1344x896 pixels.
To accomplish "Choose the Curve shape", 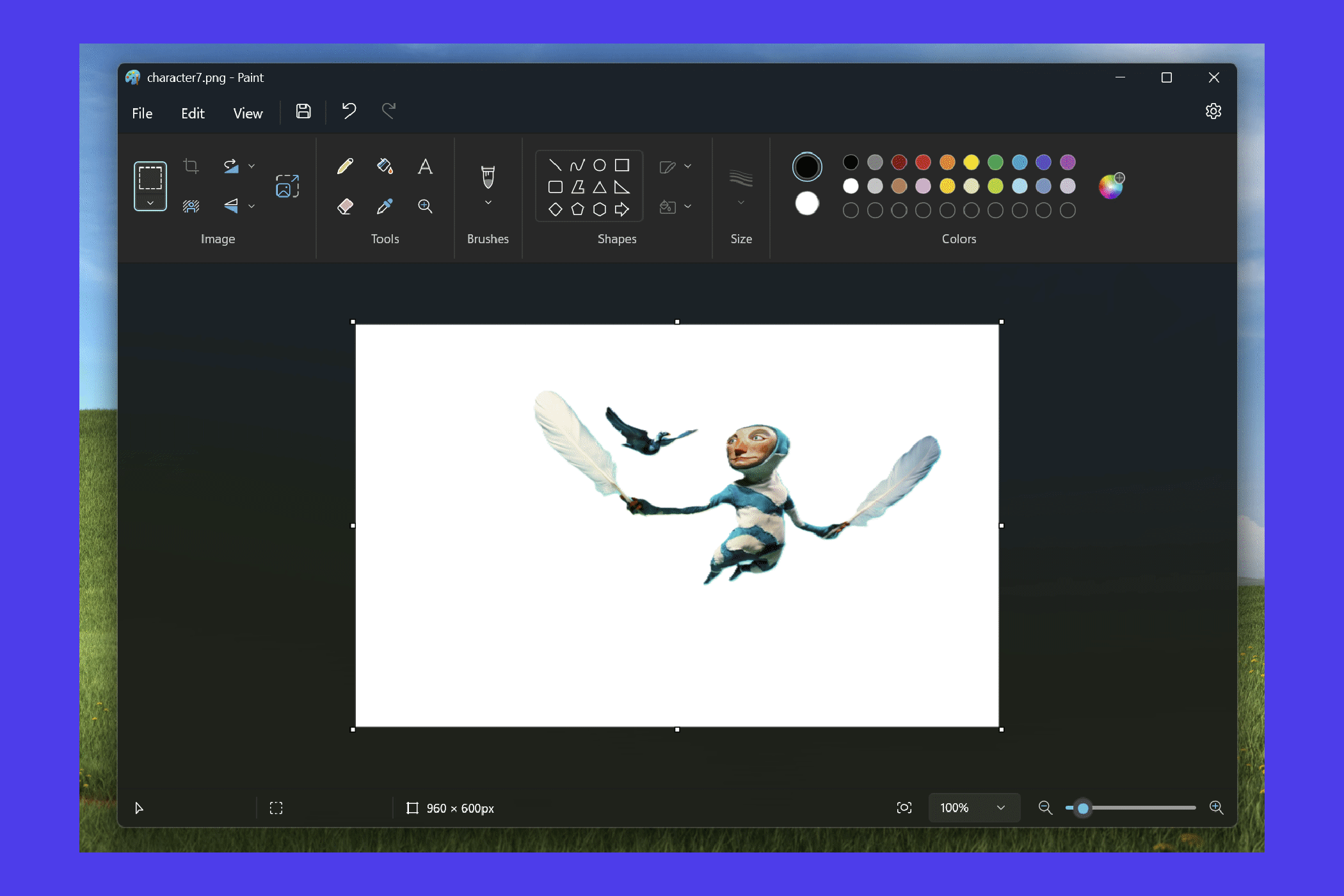I will pyautogui.click(x=577, y=165).
